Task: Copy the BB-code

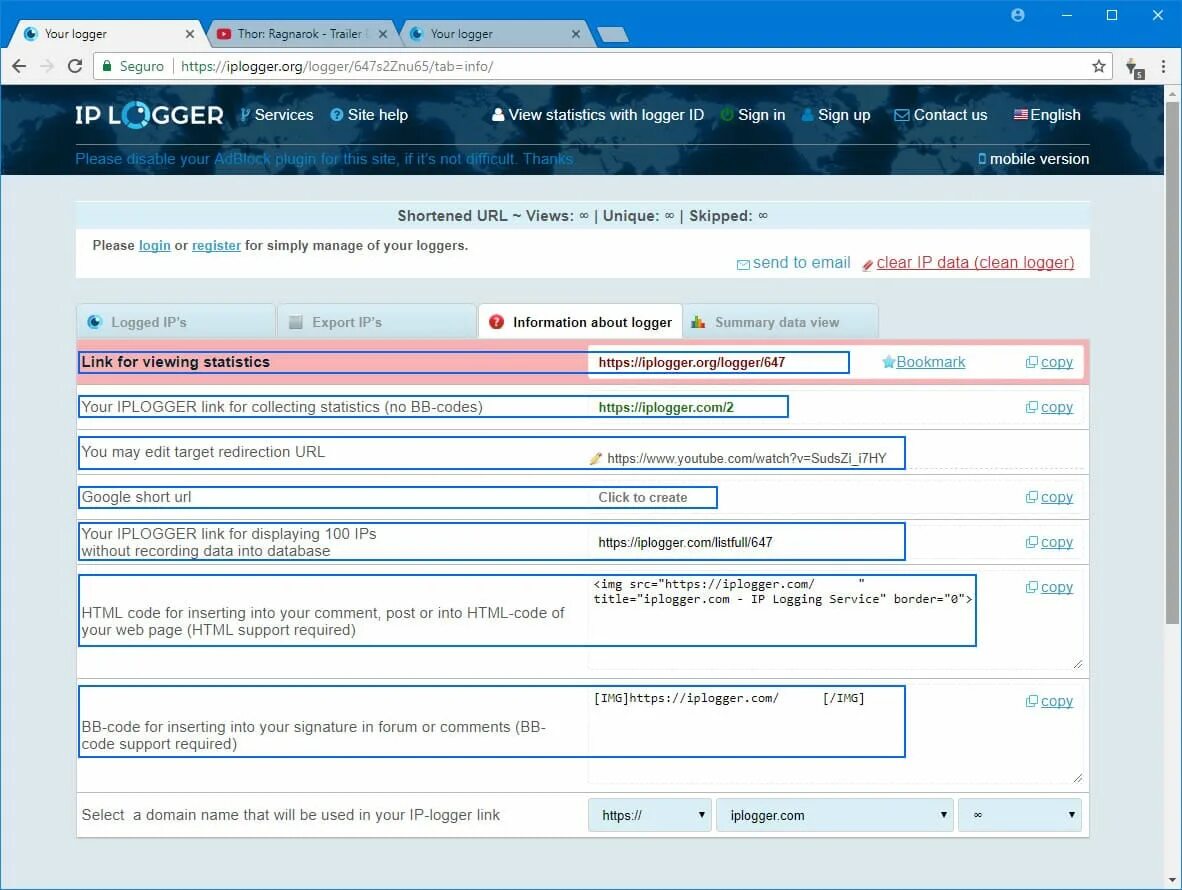Action: click(1049, 702)
